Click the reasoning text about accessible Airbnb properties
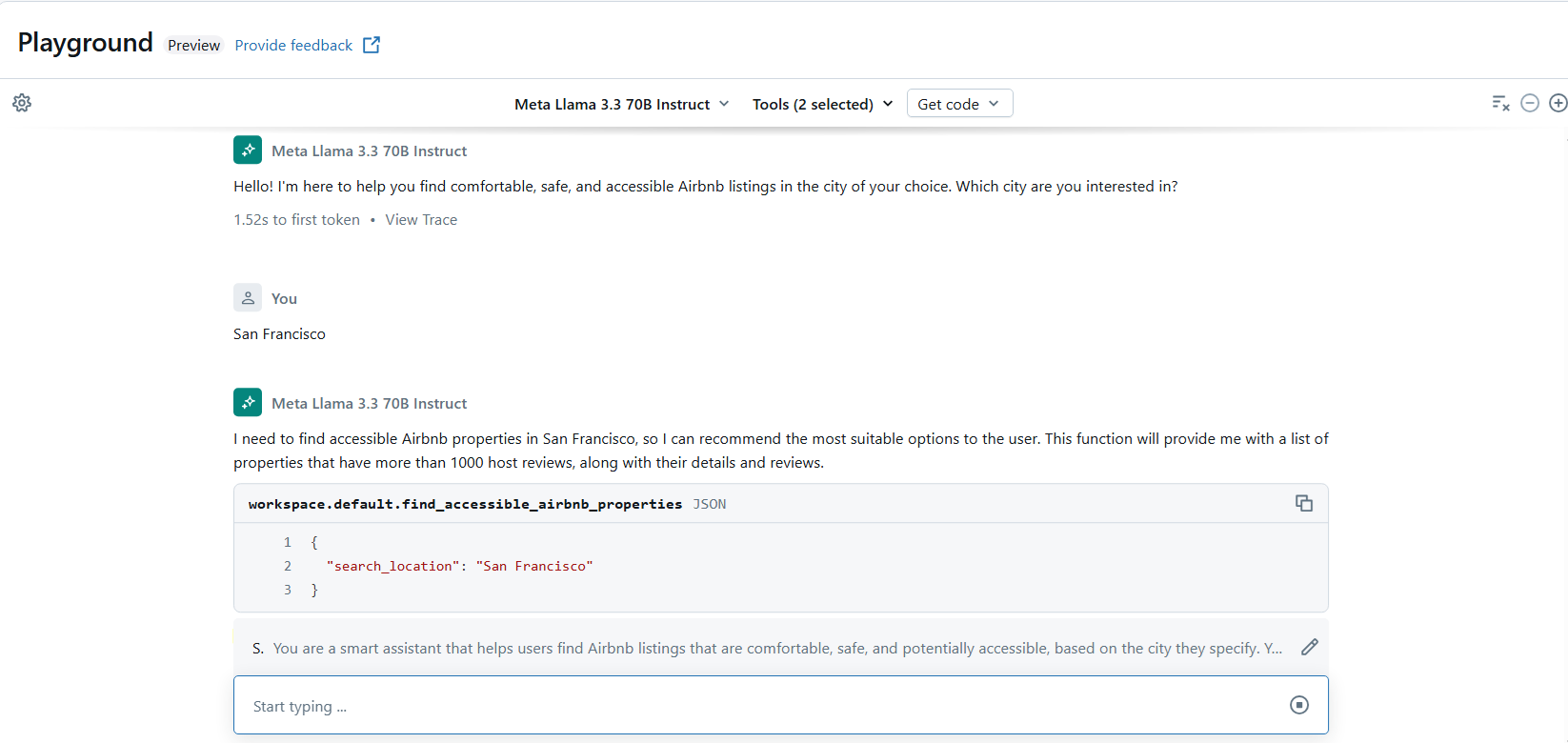This screenshot has height=743, width=1568. point(781,451)
